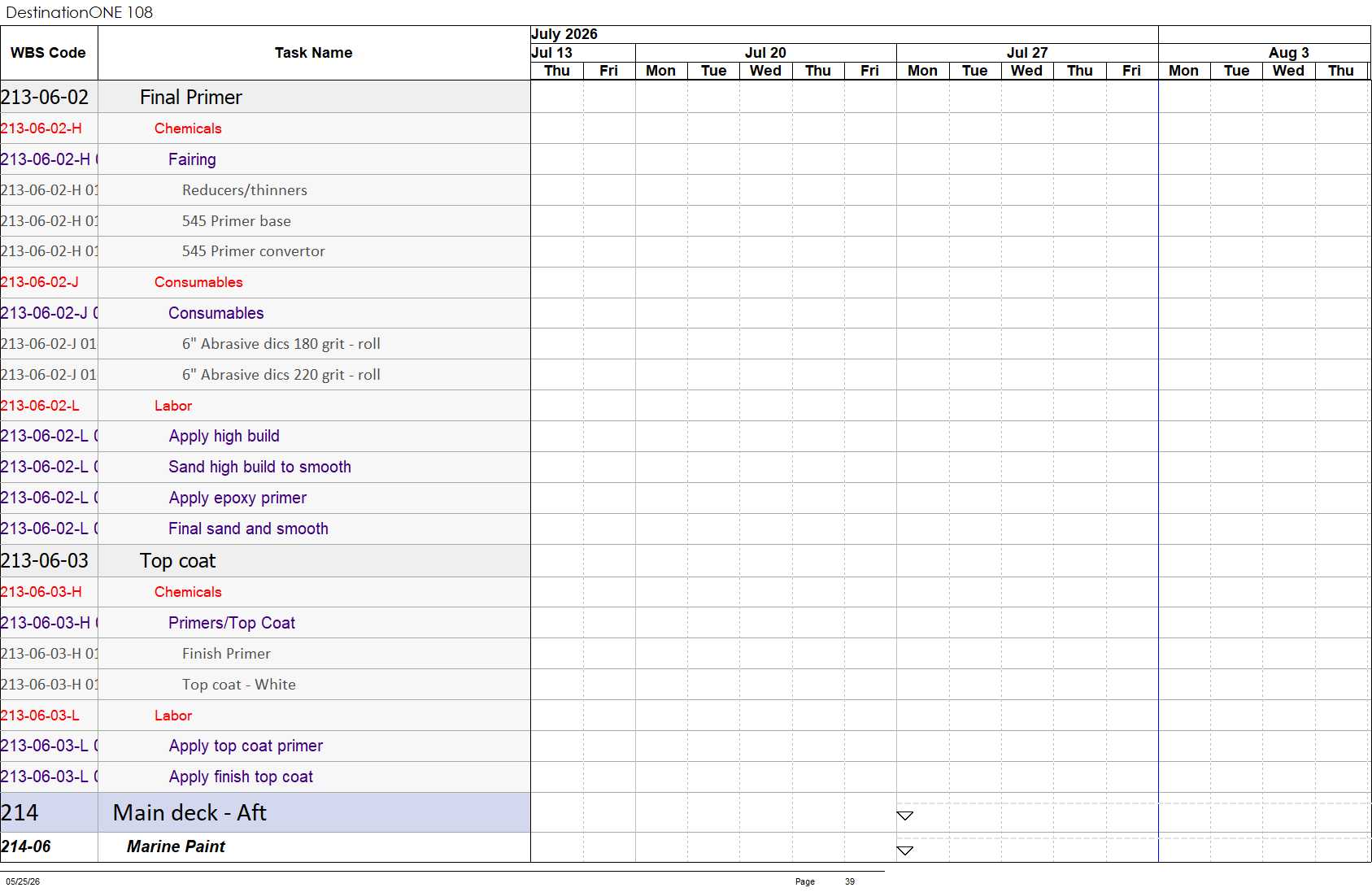Click WBS code 214

pos(20,813)
